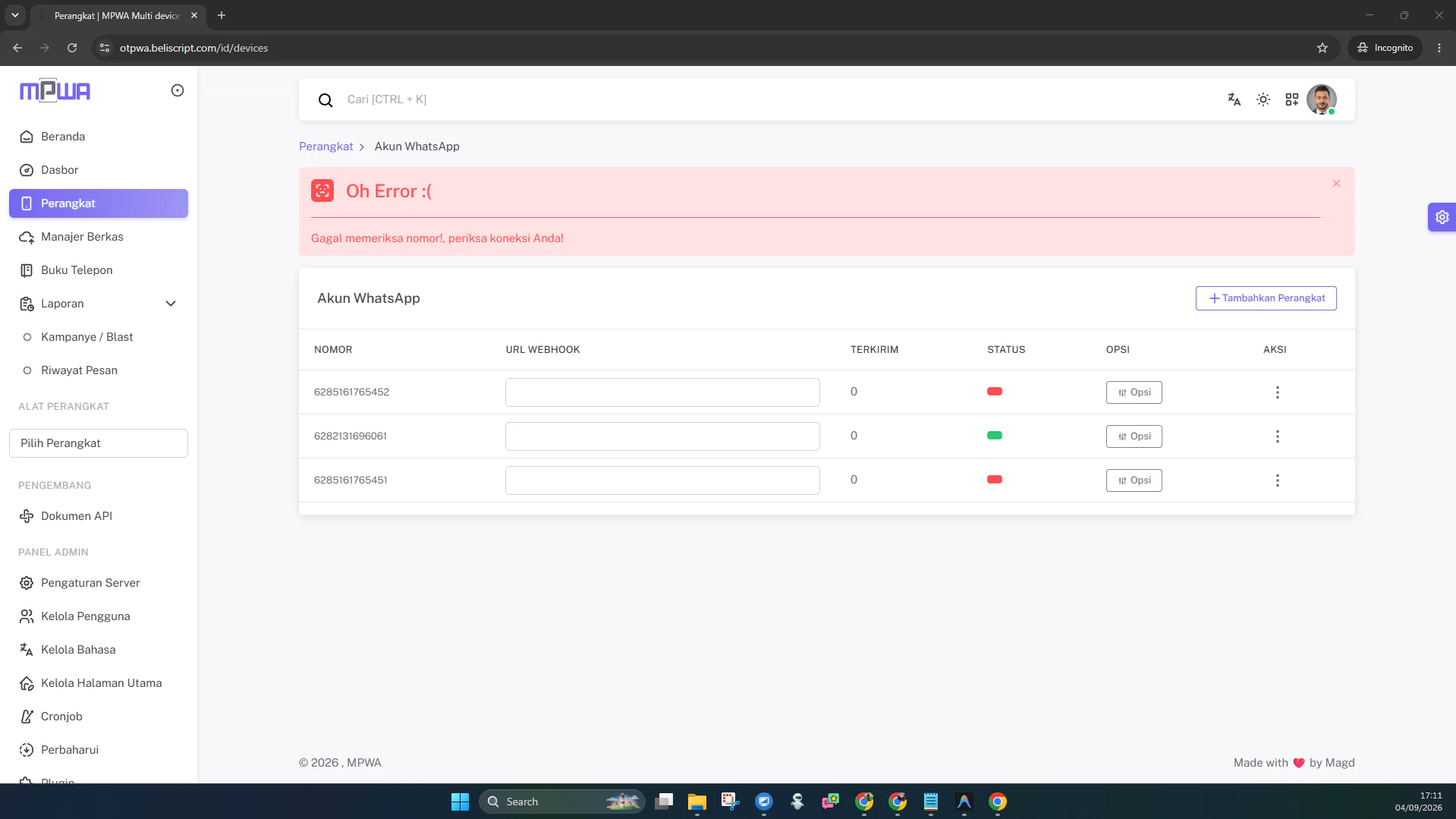
Task: Open actions kebab menu for 6282131696061
Action: pyautogui.click(x=1278, y=436)
